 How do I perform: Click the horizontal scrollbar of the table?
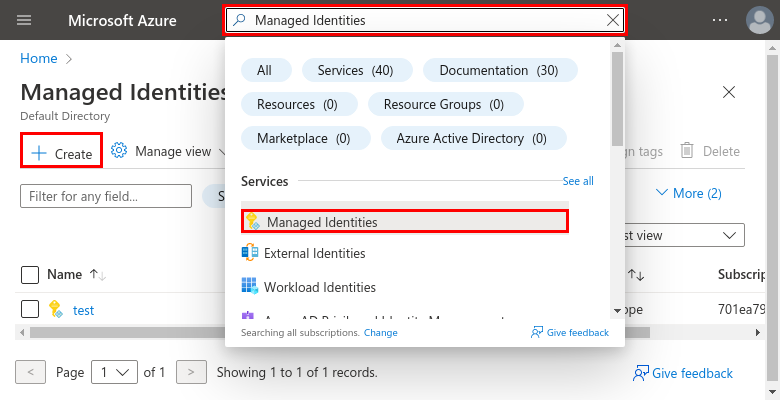click(120, 331)
